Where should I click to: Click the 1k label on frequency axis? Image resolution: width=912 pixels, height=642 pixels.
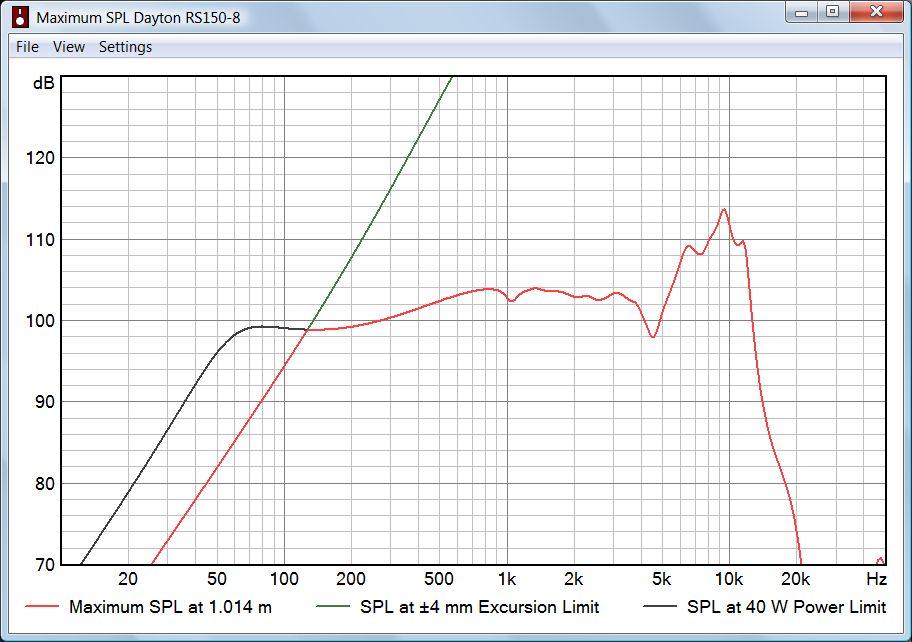pos(507,579)
